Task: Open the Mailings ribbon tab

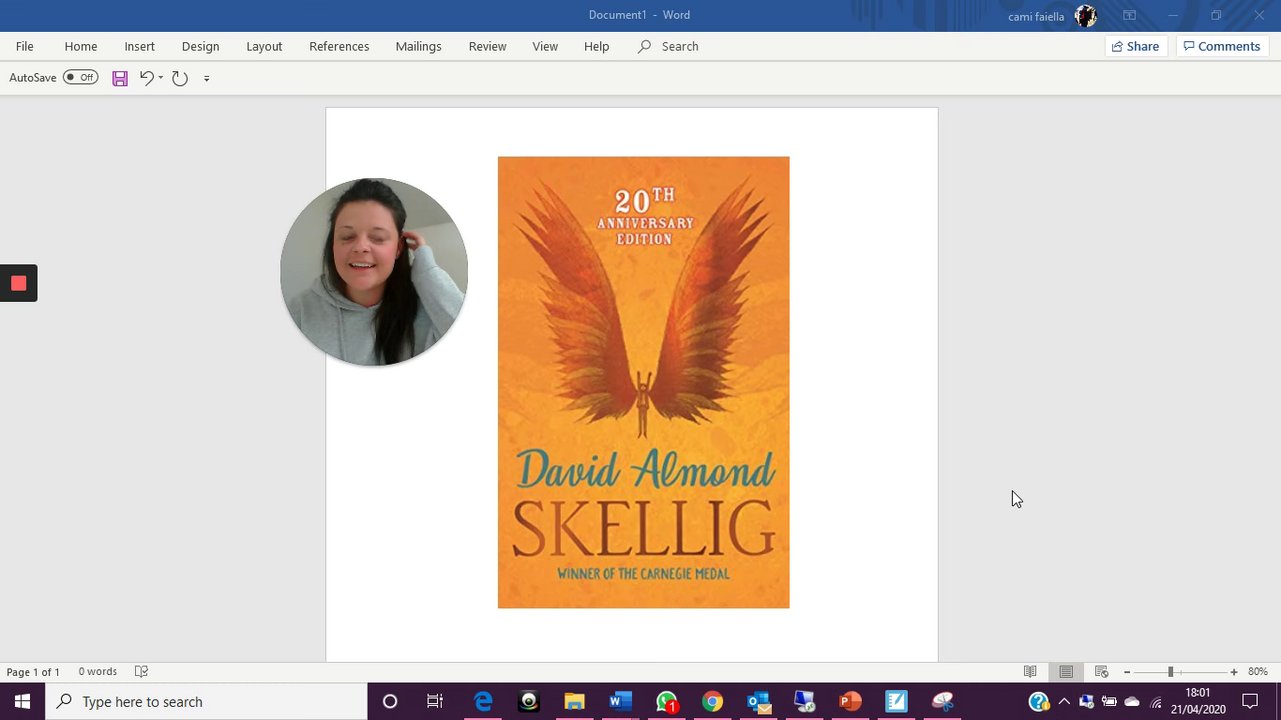Action: (418, 46)
